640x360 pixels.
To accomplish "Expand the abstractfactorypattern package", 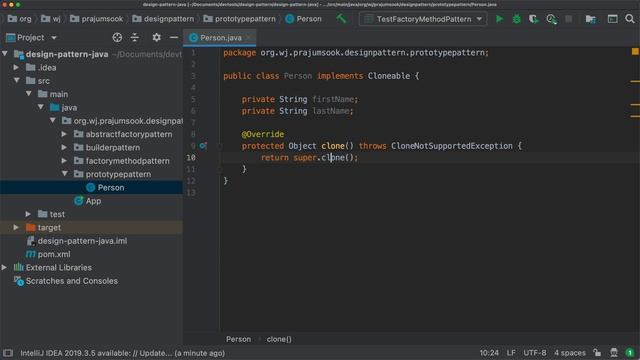I will (64, 134).
